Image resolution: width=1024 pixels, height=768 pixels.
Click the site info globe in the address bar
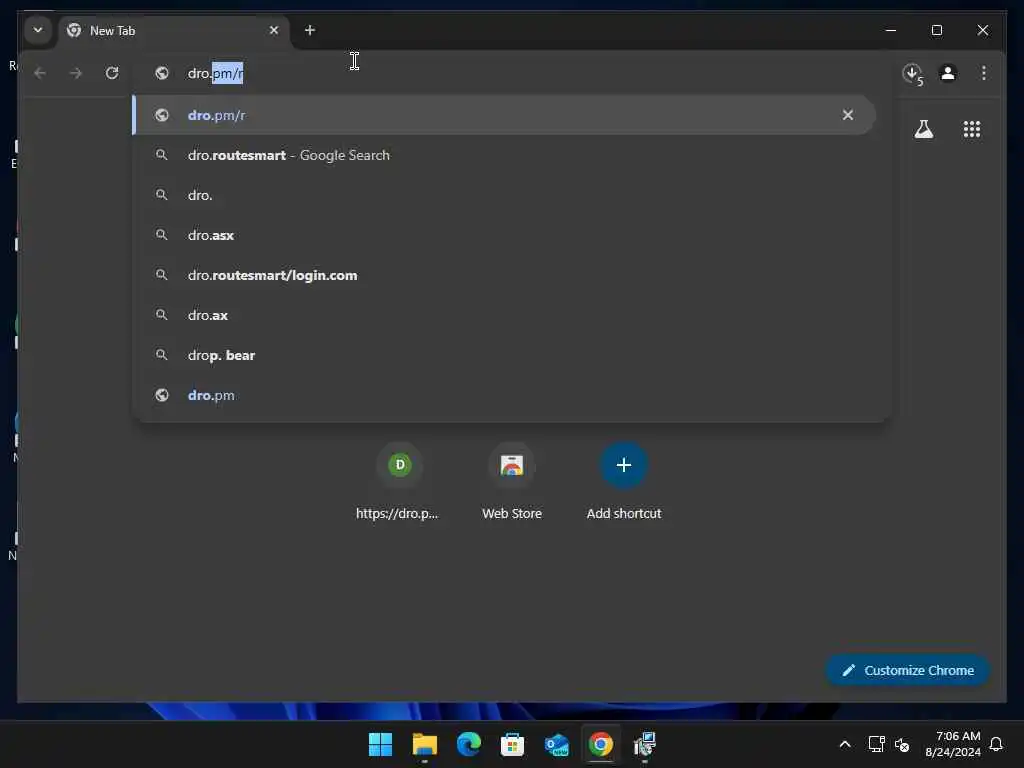tap(161, 73)
